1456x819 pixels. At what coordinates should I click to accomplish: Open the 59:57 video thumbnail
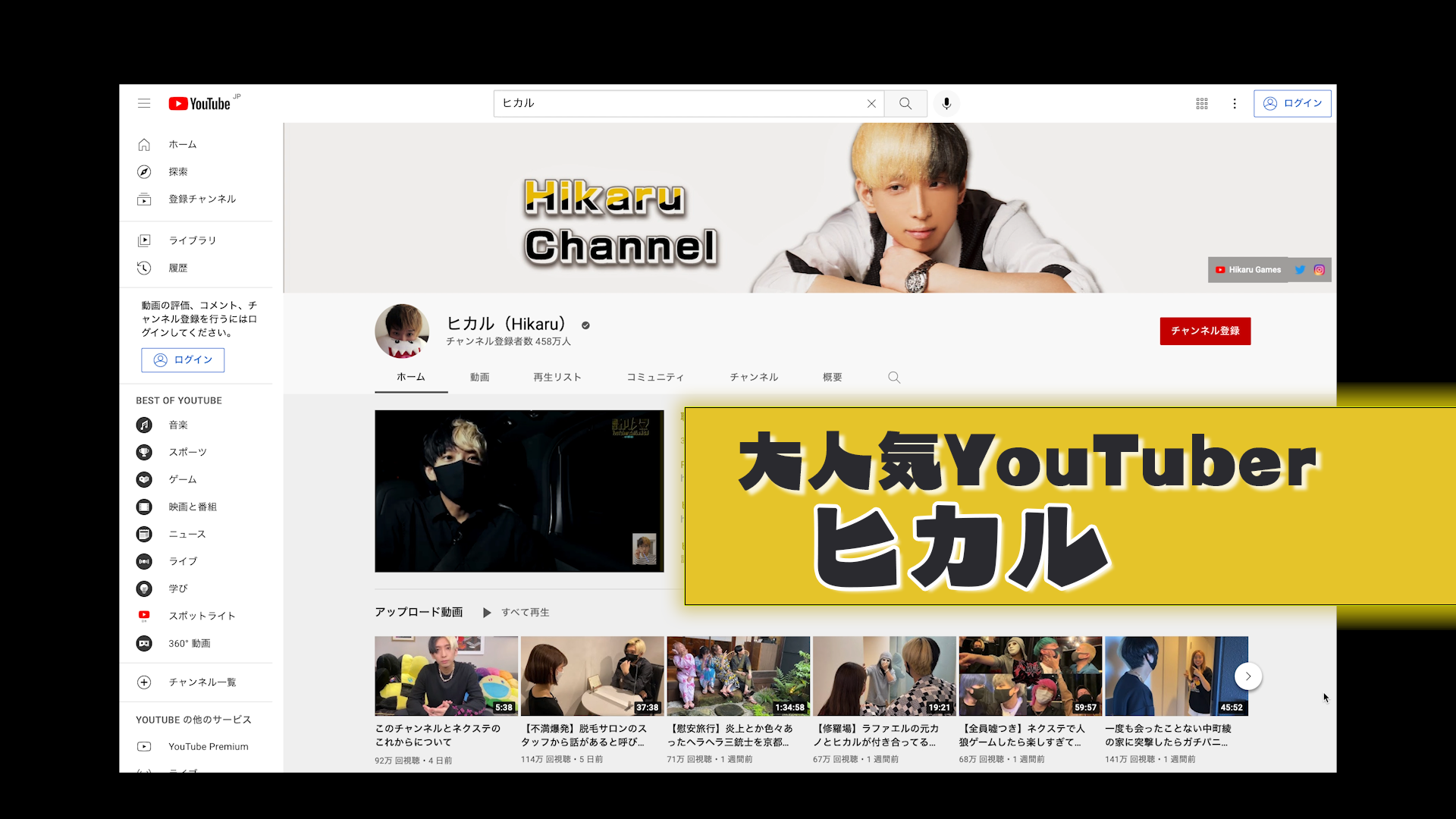1031,676
